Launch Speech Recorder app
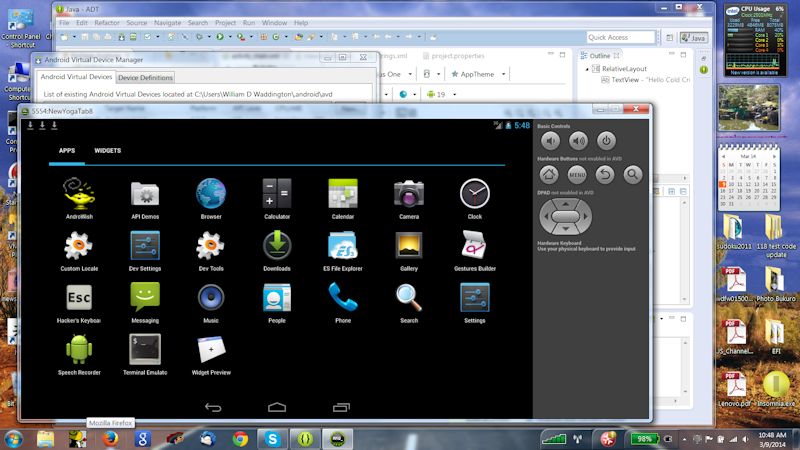The image size is (800, 450). pyautogui.click(x=79, y=354)
